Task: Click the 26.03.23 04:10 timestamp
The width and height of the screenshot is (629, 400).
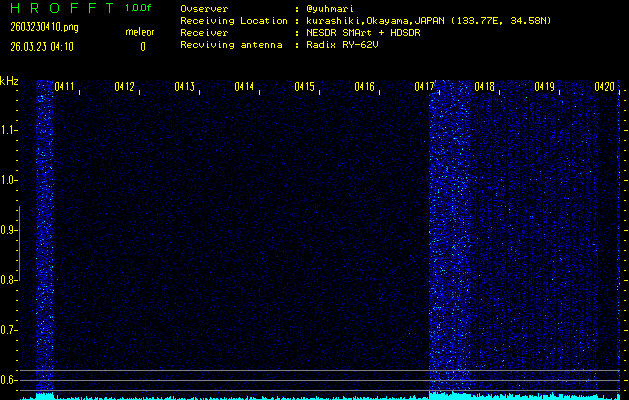Action: 44,46
